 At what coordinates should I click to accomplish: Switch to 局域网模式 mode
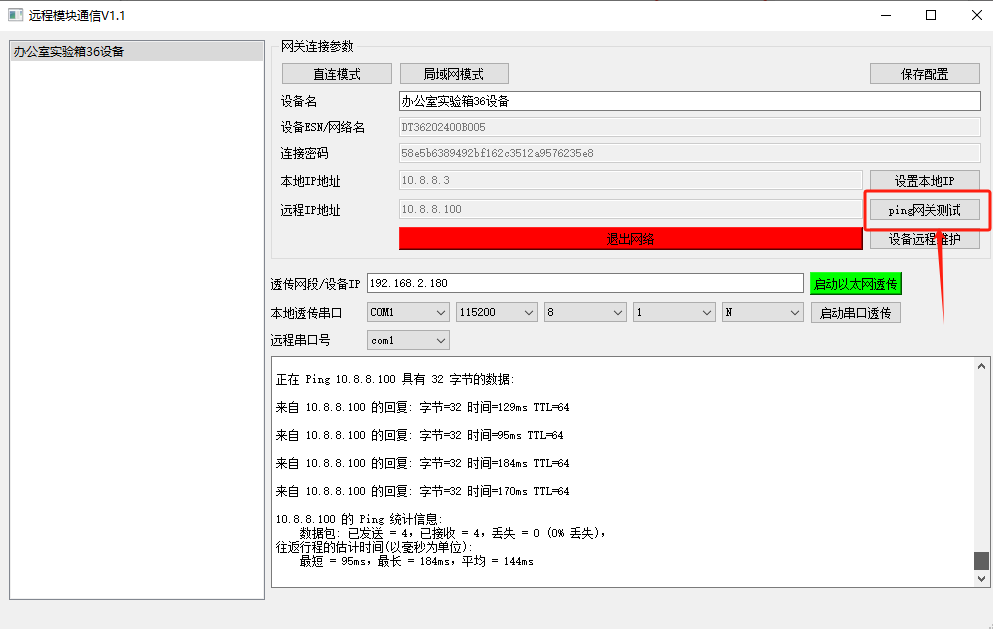(x=455, y=73)
